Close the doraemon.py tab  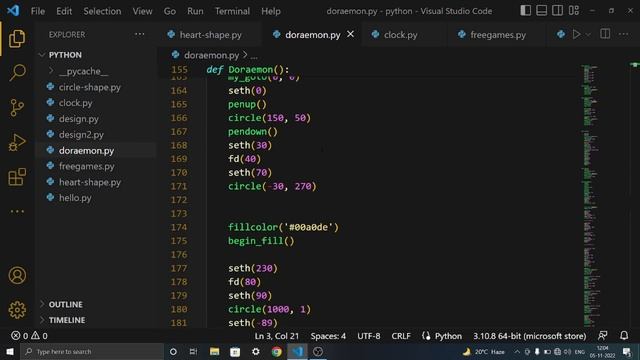click(x=350, y=34)
